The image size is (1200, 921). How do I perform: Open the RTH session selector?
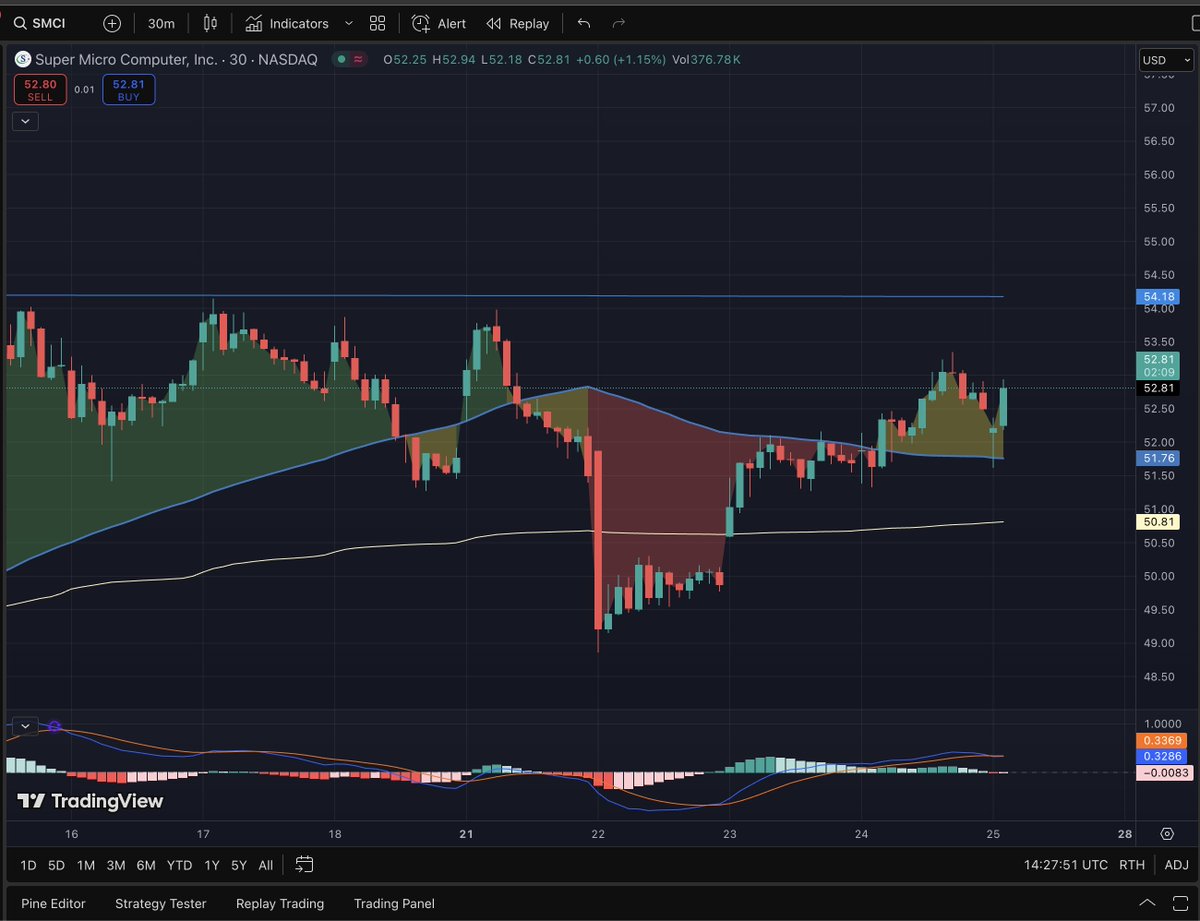1133,864
